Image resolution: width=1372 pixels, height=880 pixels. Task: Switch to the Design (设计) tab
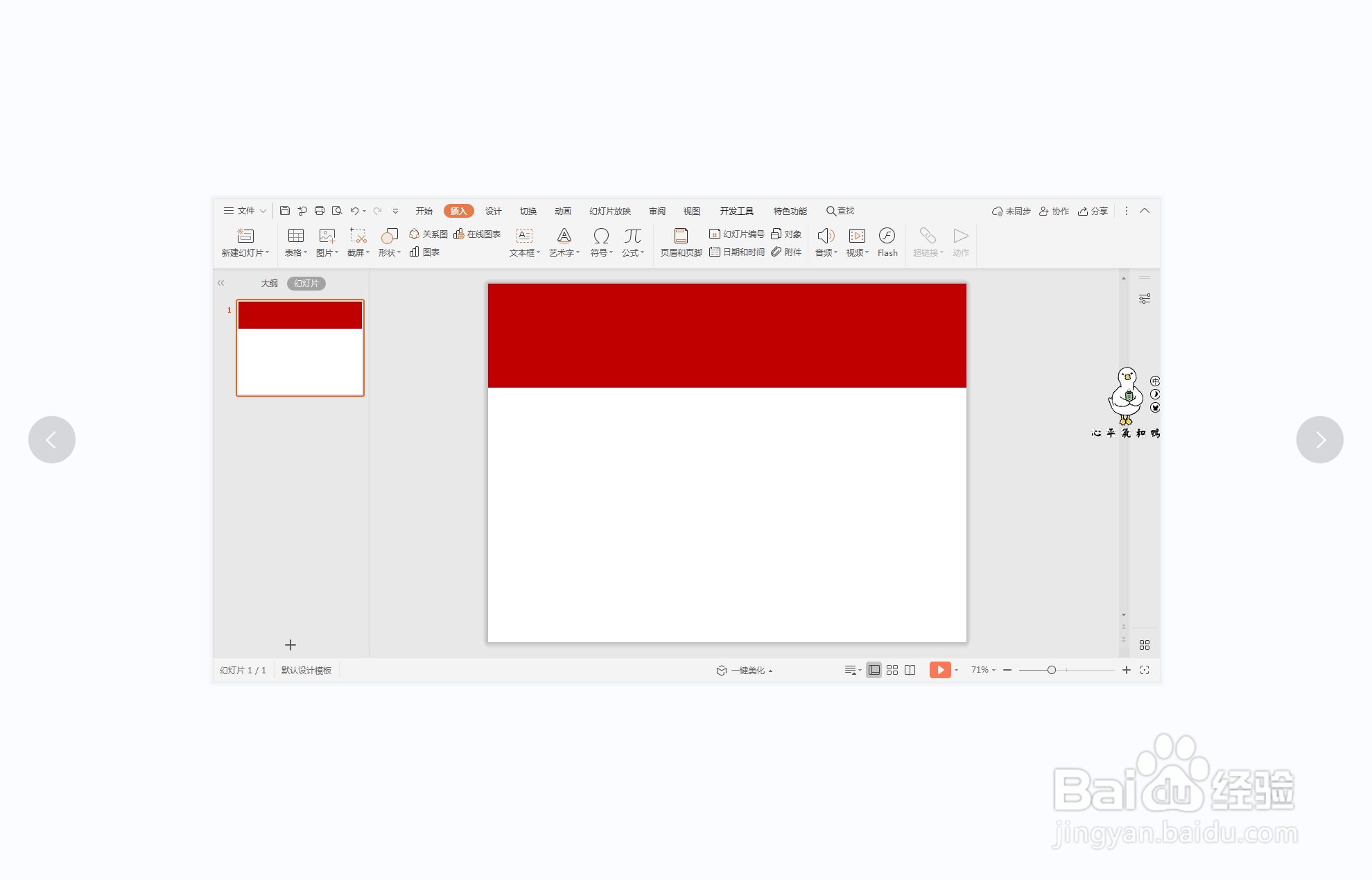click(493, 211)
